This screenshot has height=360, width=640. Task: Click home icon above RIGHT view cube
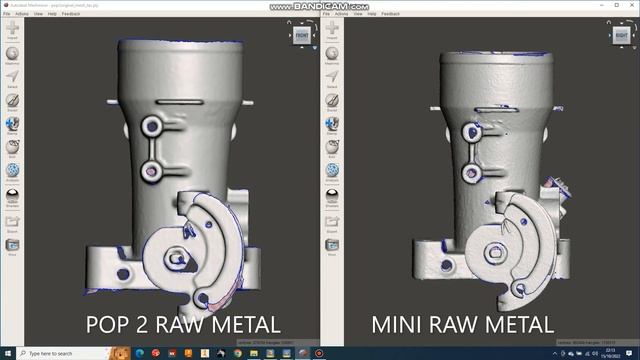pyautogui.click(x=609, y=22)
